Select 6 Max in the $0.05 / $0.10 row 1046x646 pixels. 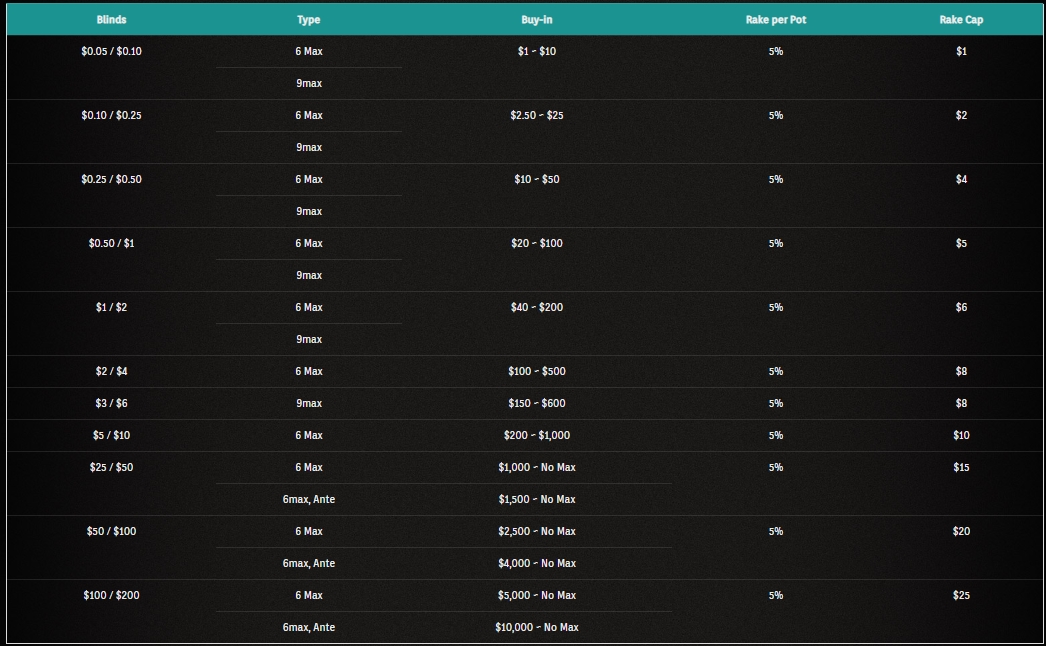[309, 51]
